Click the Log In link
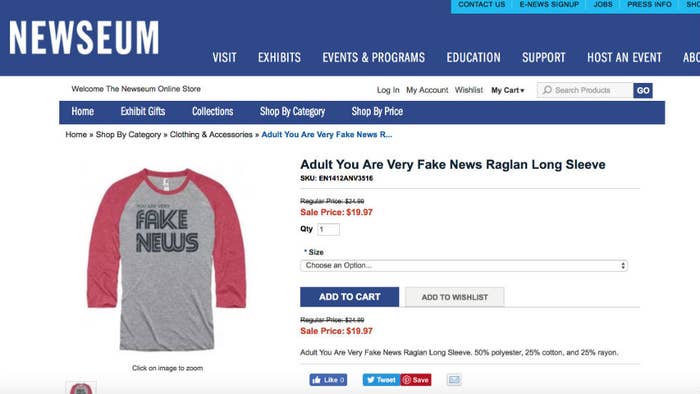The height and width of the screenshot is (394, 700). [388, 90]
